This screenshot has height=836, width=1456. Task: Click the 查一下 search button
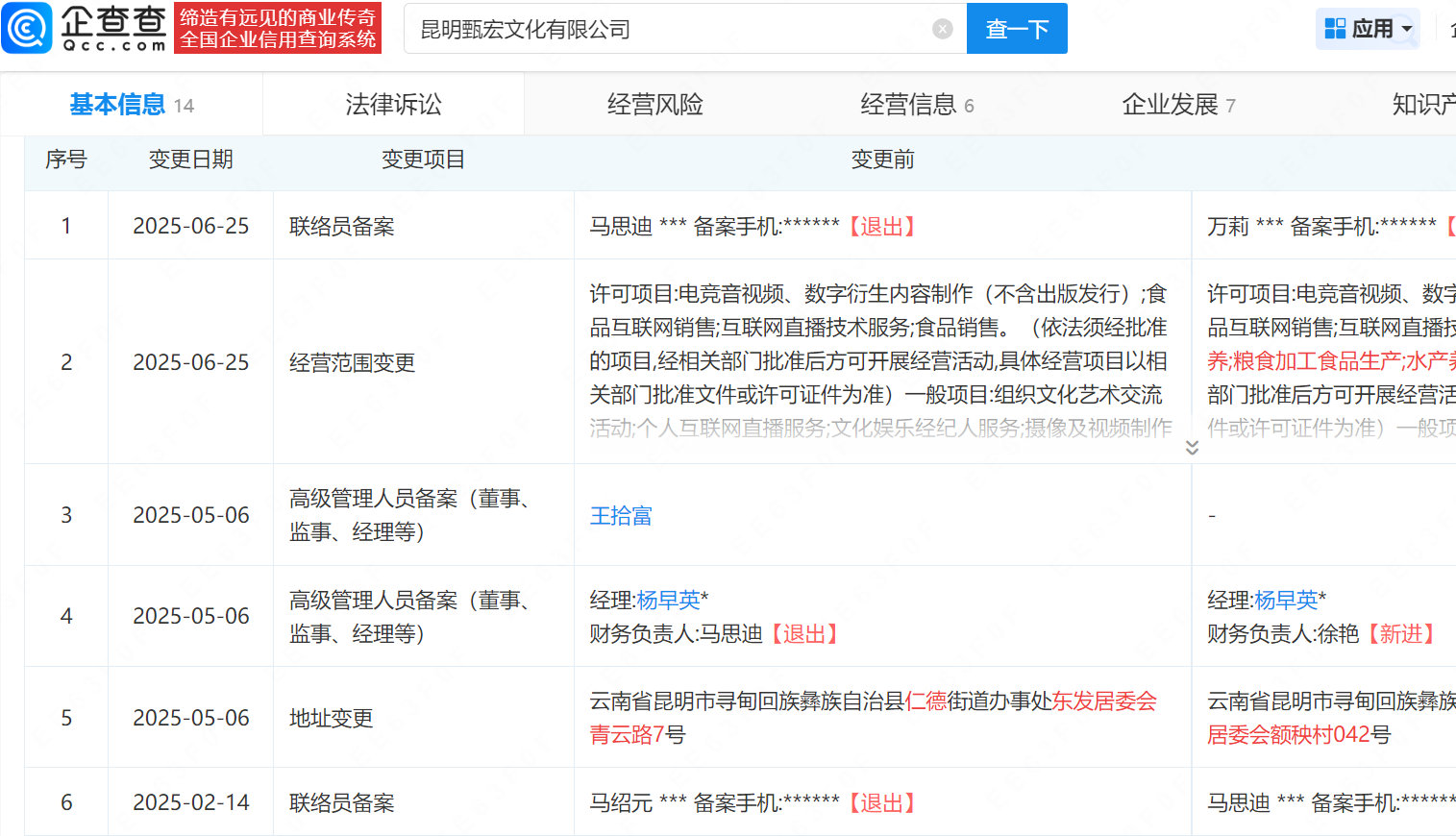pos(1017,29)
